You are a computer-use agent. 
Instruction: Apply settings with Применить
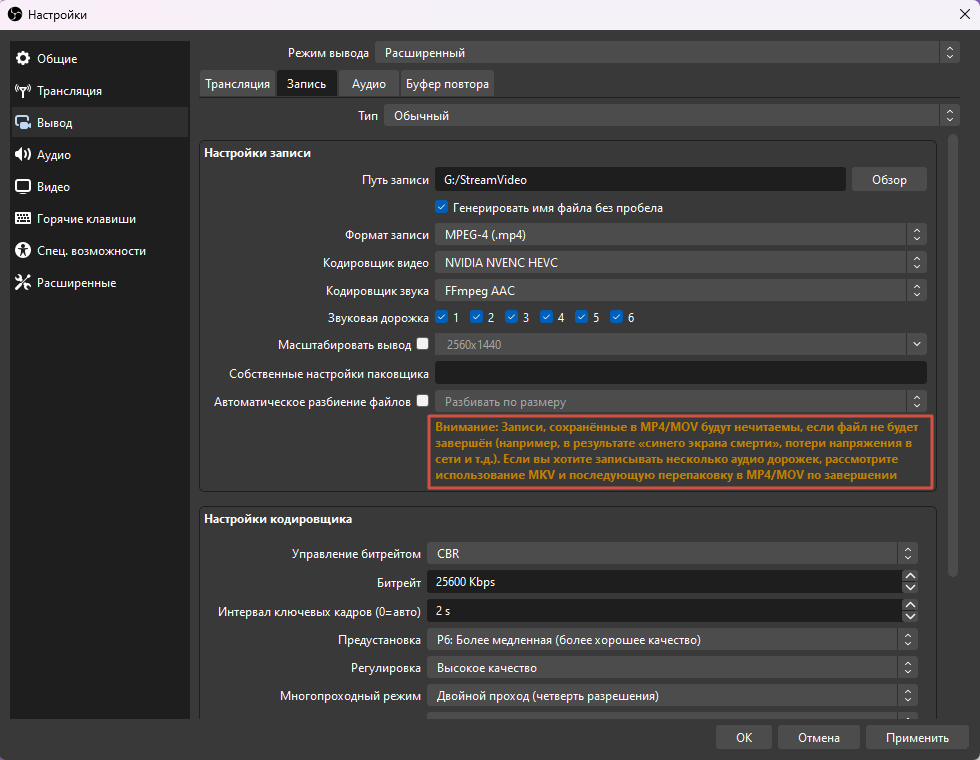pos(917,737)
